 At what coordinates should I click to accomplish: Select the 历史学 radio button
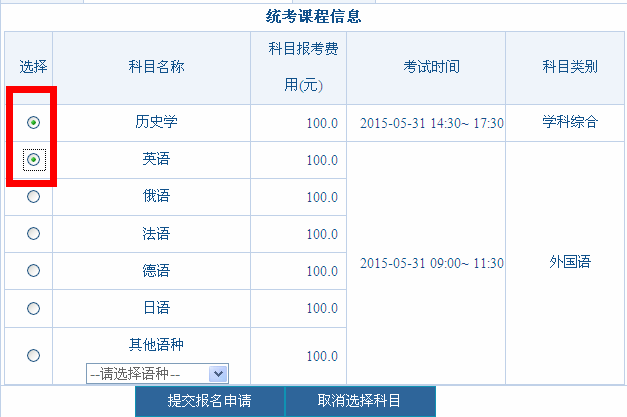click(34, 122)
